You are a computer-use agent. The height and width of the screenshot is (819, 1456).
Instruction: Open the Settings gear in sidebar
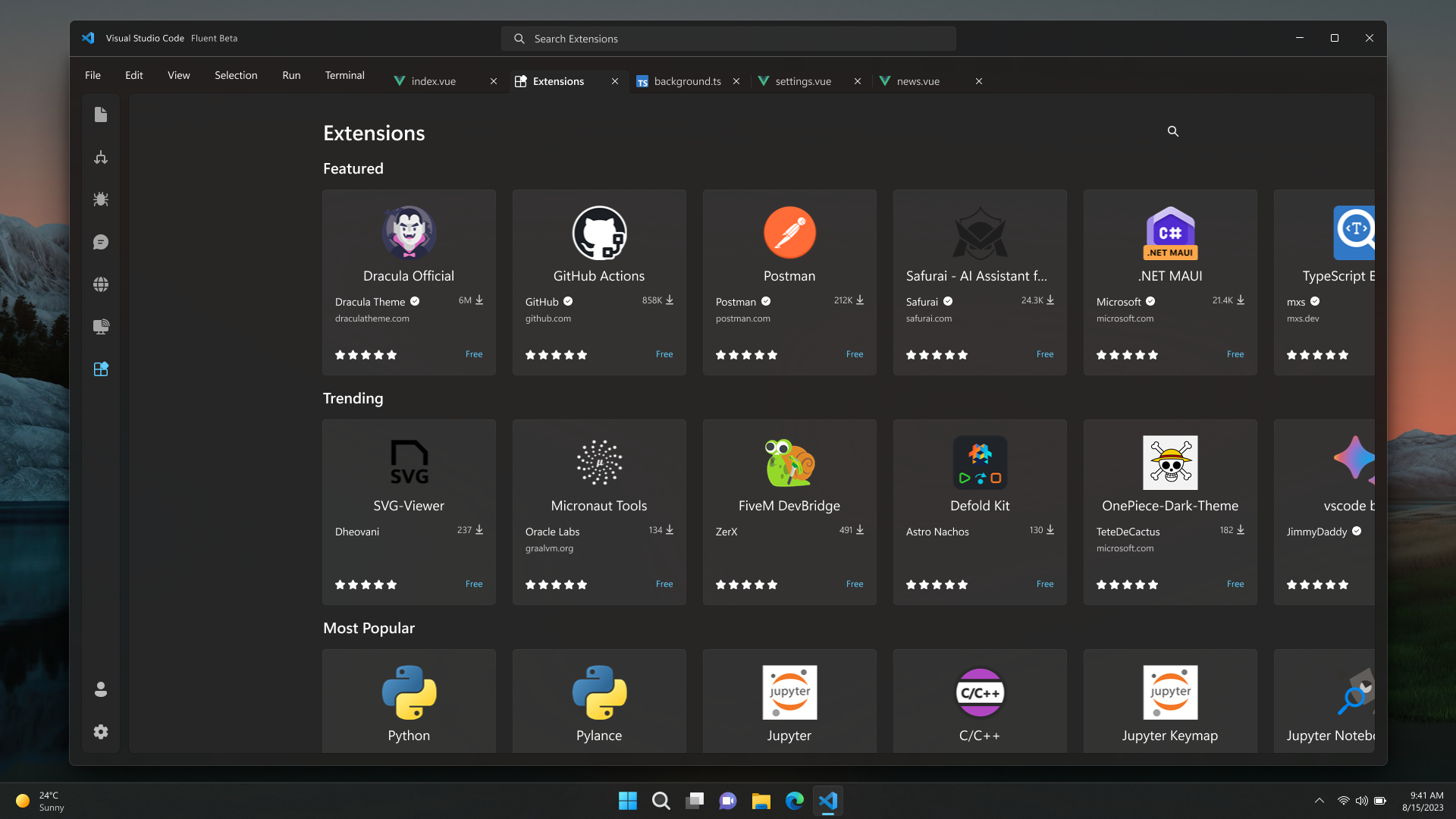click(101, 732)
